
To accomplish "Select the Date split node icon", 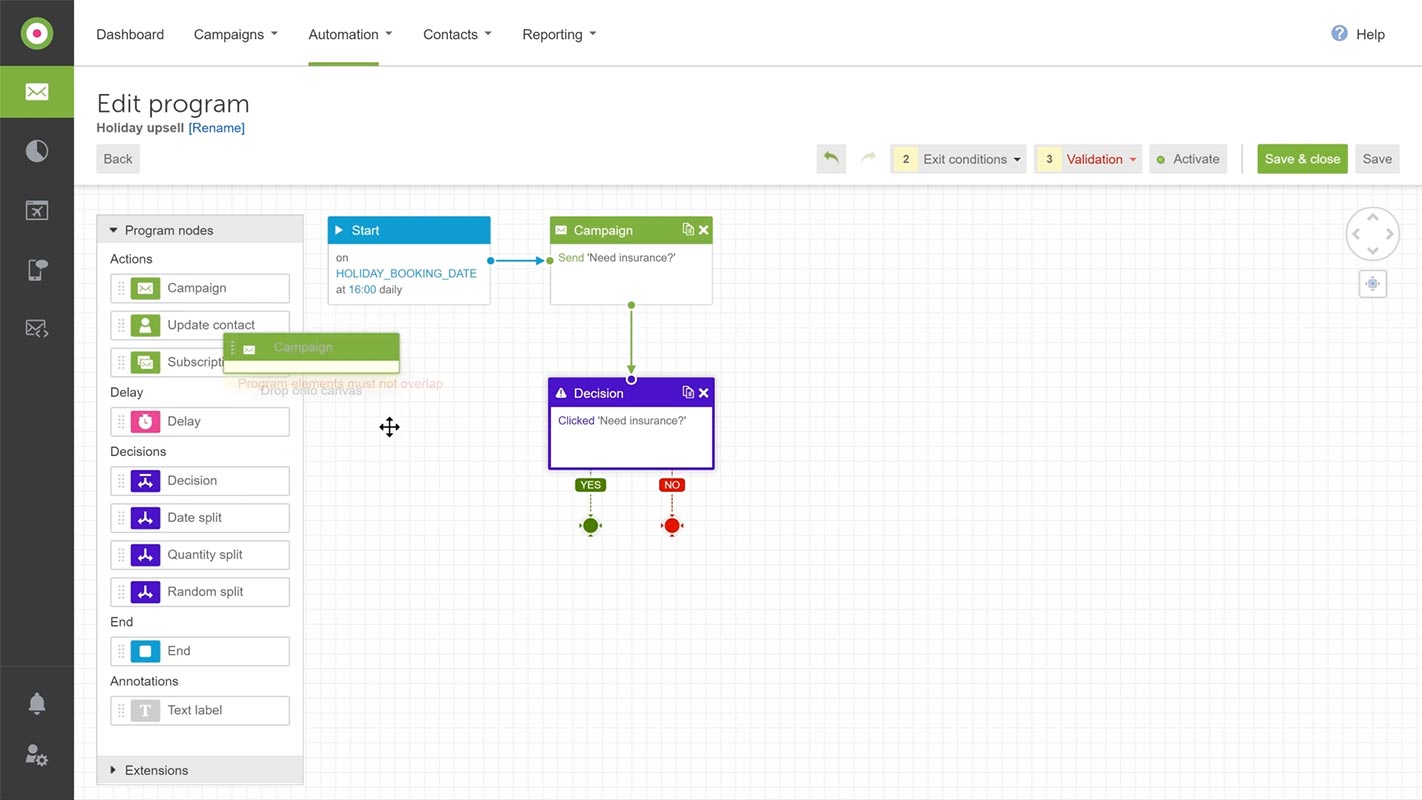I will click(143, 517).
